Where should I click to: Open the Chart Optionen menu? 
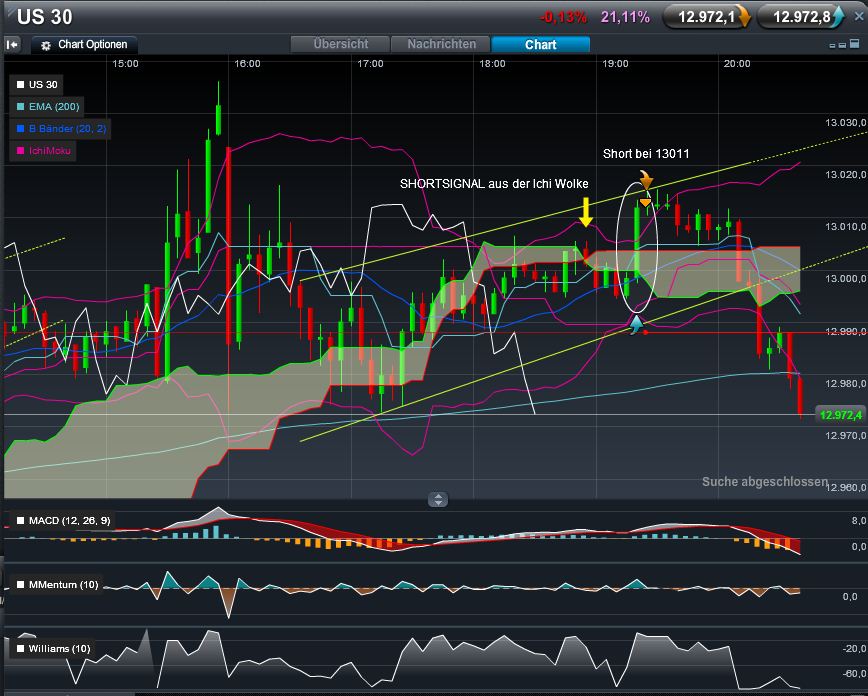point(85,44)
